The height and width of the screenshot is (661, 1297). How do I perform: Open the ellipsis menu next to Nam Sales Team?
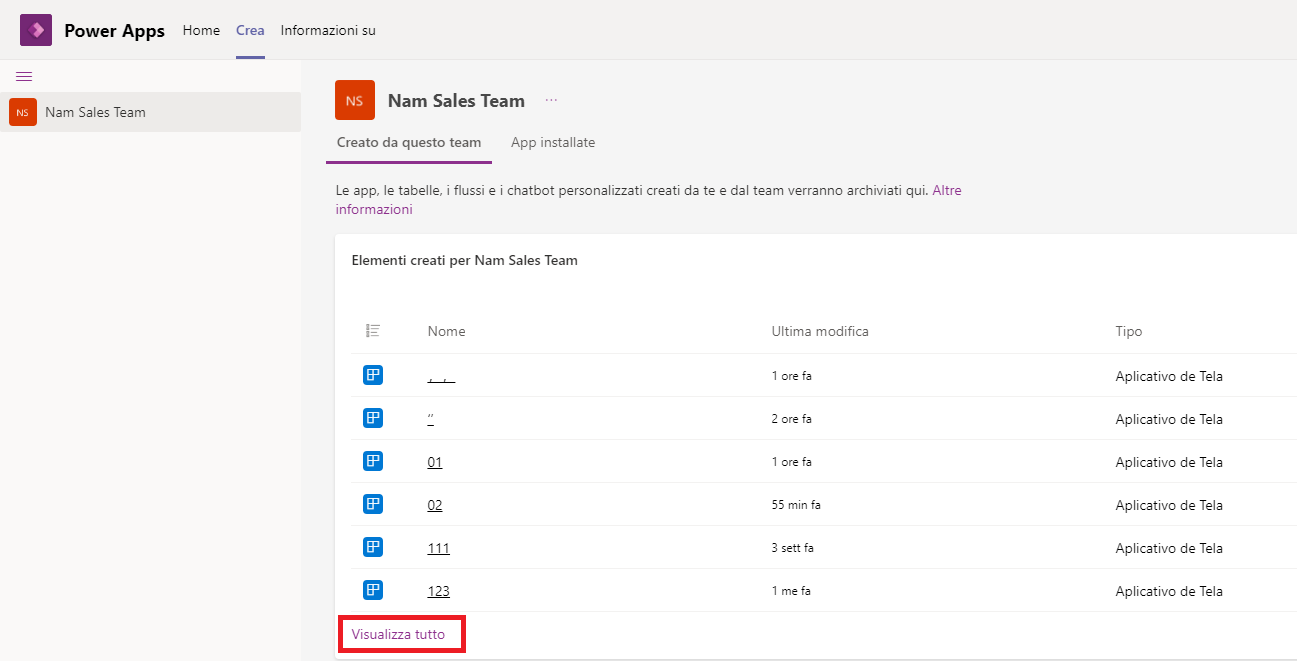point(551,100)
